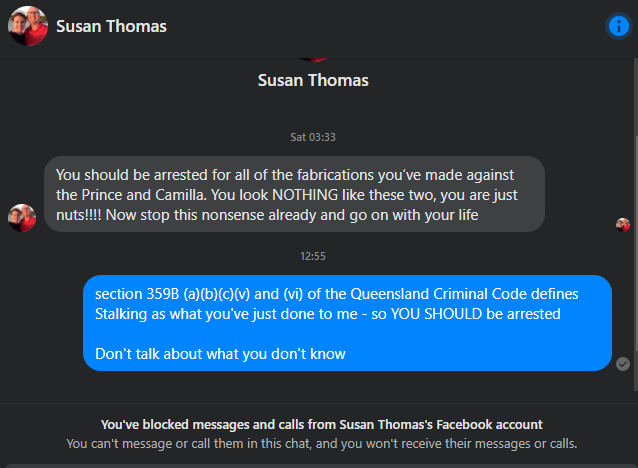This screenshot has width=638, height=468.
Task: Click the delivered checkmark status icon
Action: click(x=623, y=364)
